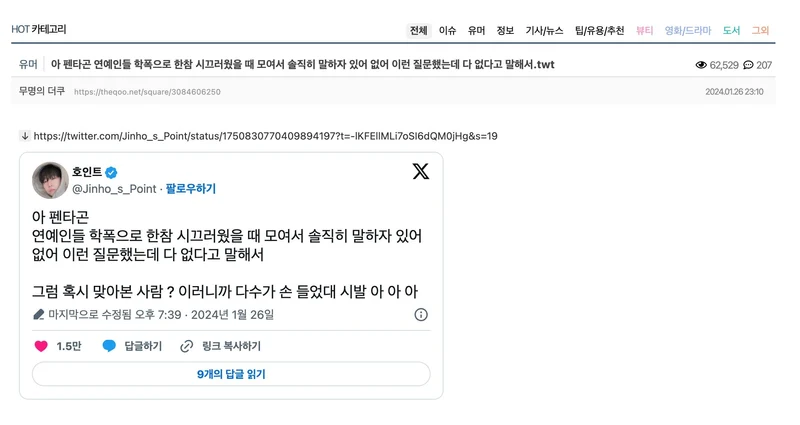Open the tweet info circle icon
The width and height of the screenshot is (800, 425).
(x=421, y=314)
